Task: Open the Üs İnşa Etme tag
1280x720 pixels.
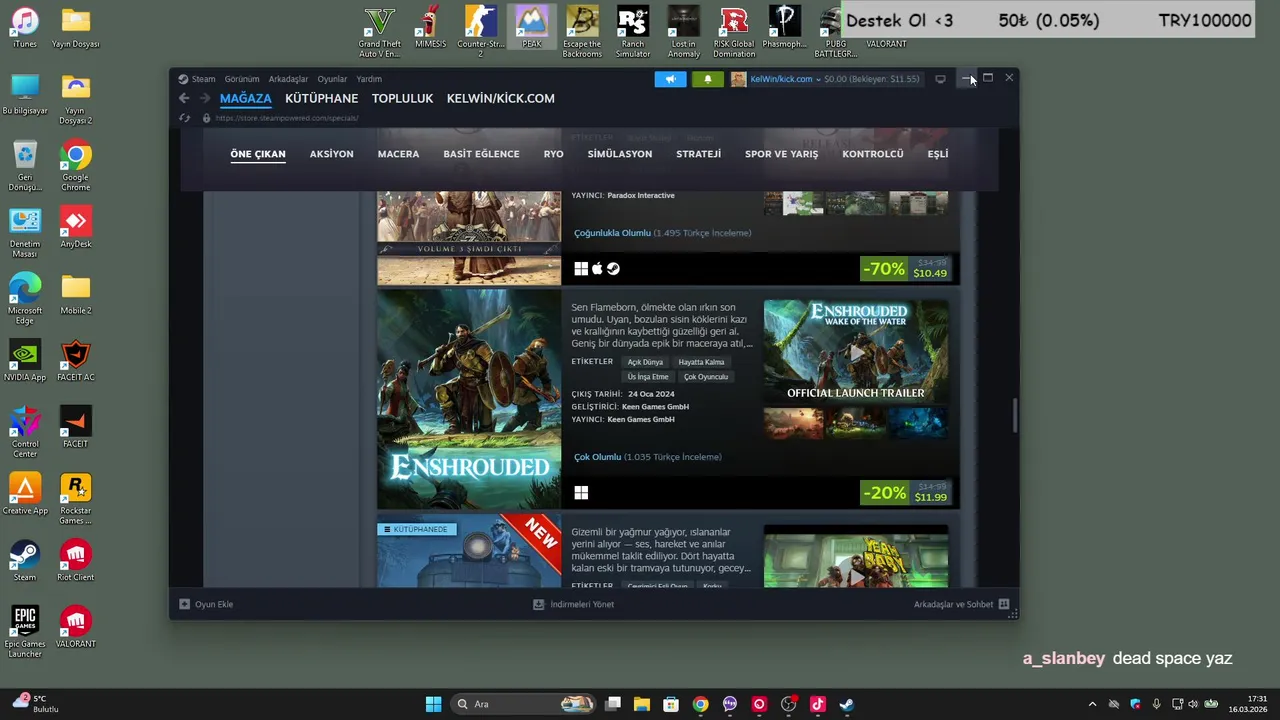Action: [648, 377]
